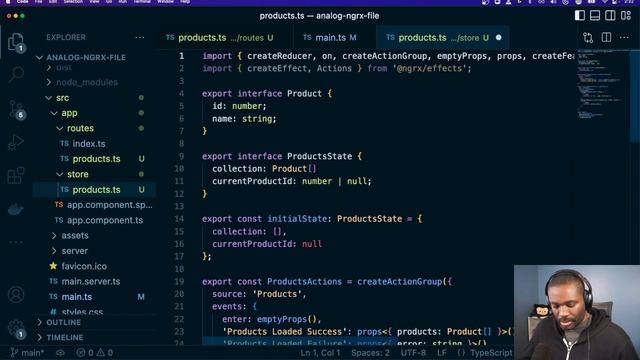640x360 pixels.
Task: Open the Explorer view in activity bar
Action: pyautogui.click(x=16, y=42)
